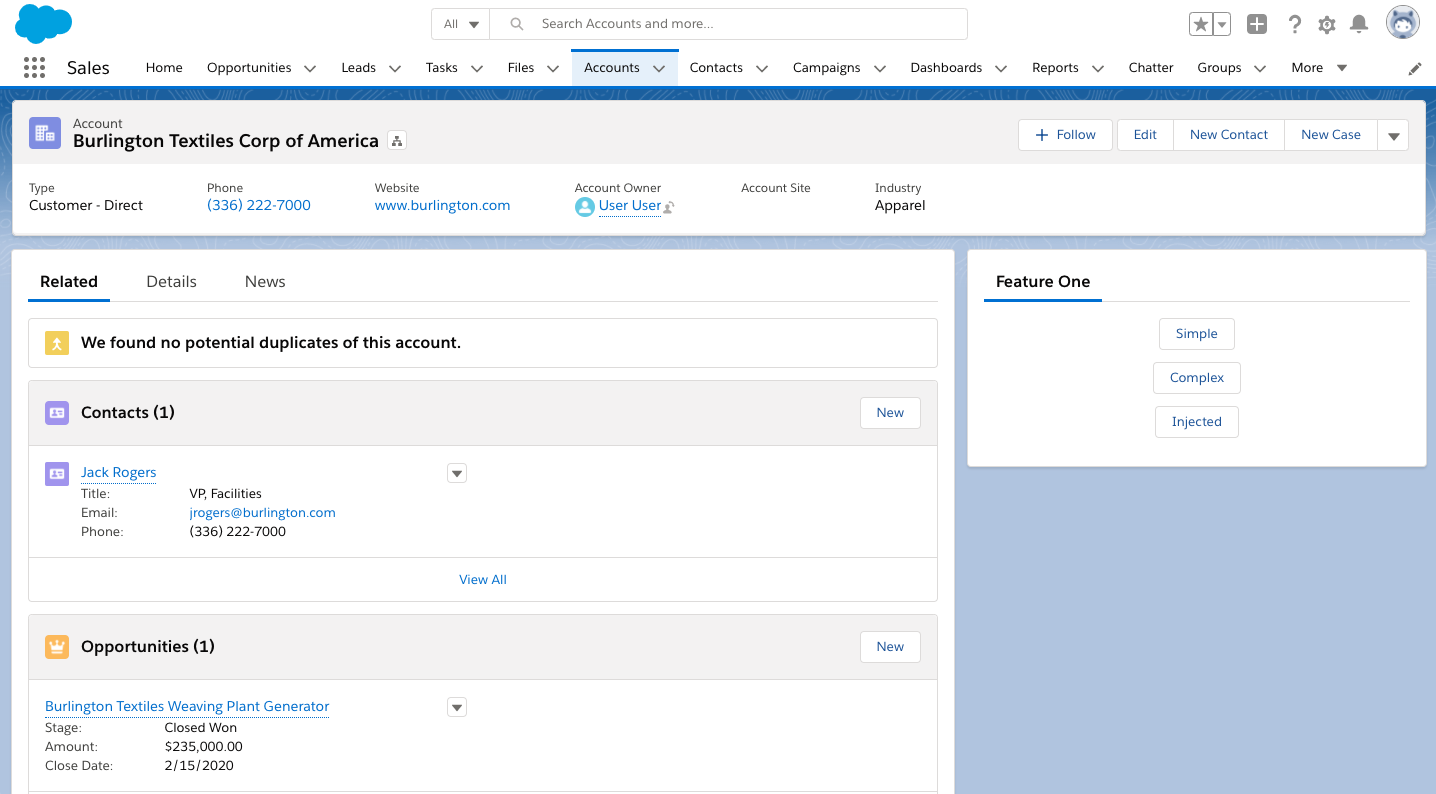
Task: Open Weaving Plant Generator row actions dropdown
Action: [457, 708]
